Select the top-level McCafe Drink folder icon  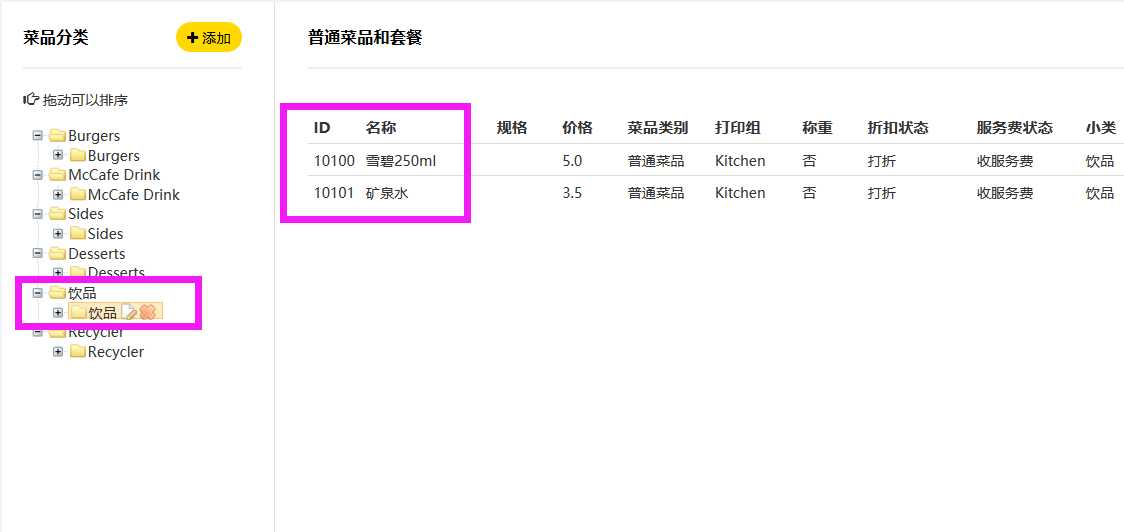(x=57, y=175)
